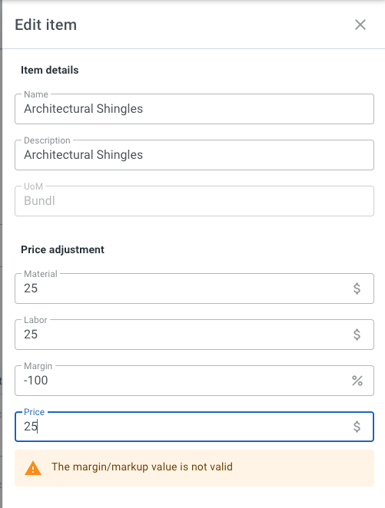
Task: Click the margin/markup not valid warning message
Action: (x=142, y=467)
